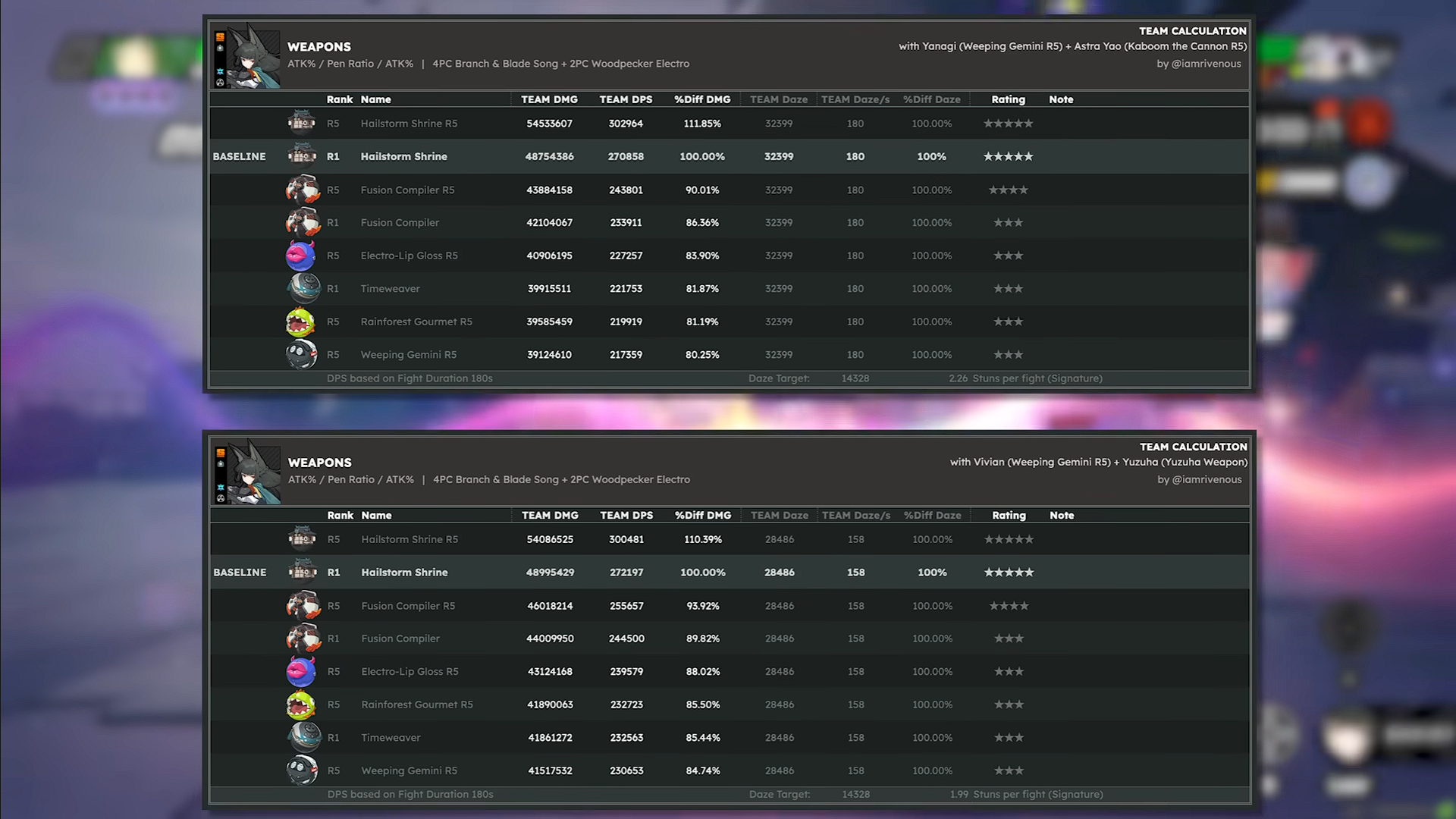Image resolution: width=1456 pixels, height=819 pixels.
Task: Click Weeping Gemini icon in bottom table
Action: coord(302,770)
